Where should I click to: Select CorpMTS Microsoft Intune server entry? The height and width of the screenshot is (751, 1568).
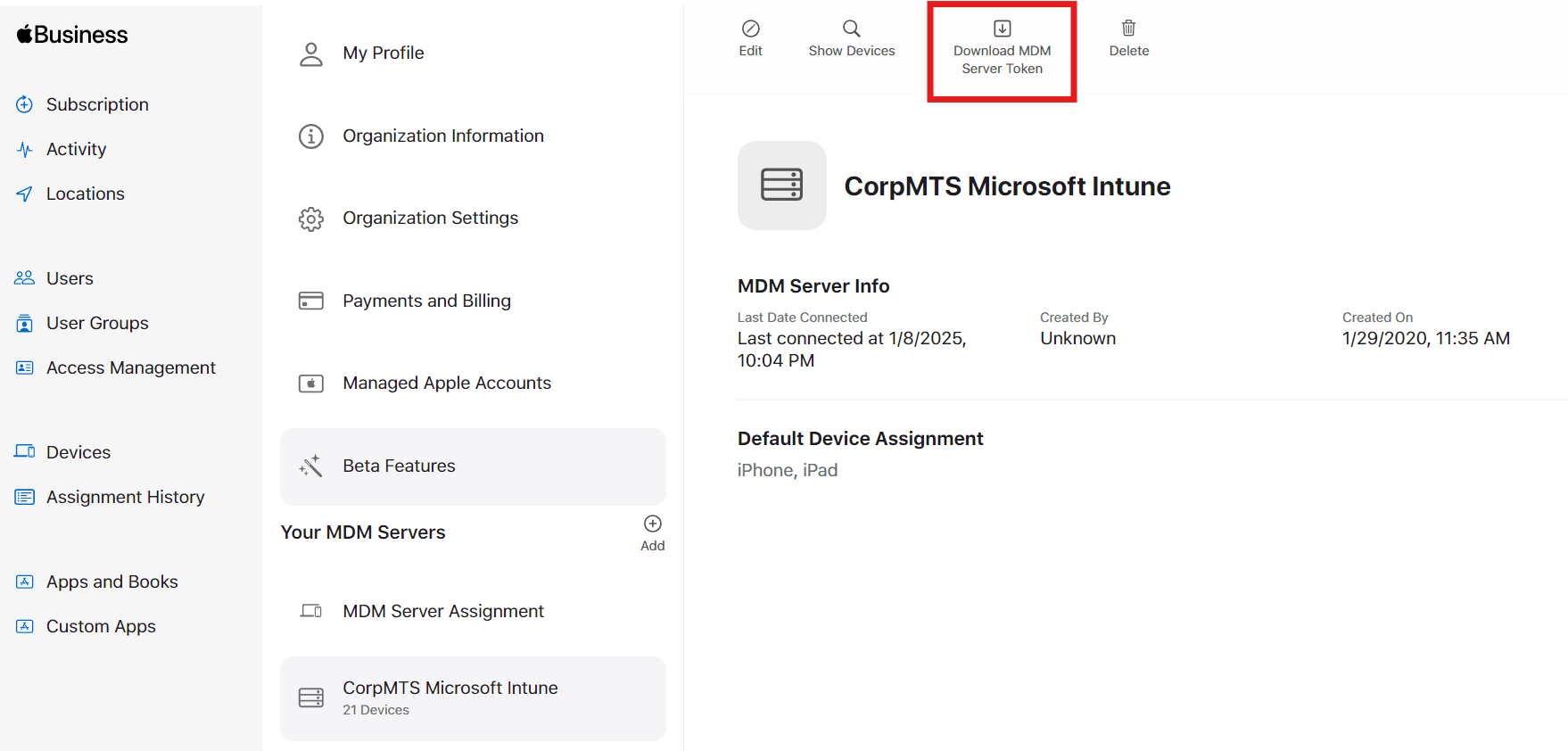pos(473,698)
